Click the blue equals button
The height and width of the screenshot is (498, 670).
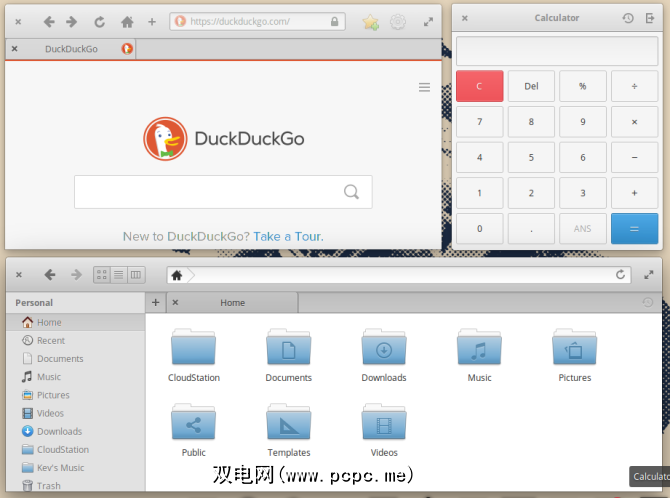635,229
